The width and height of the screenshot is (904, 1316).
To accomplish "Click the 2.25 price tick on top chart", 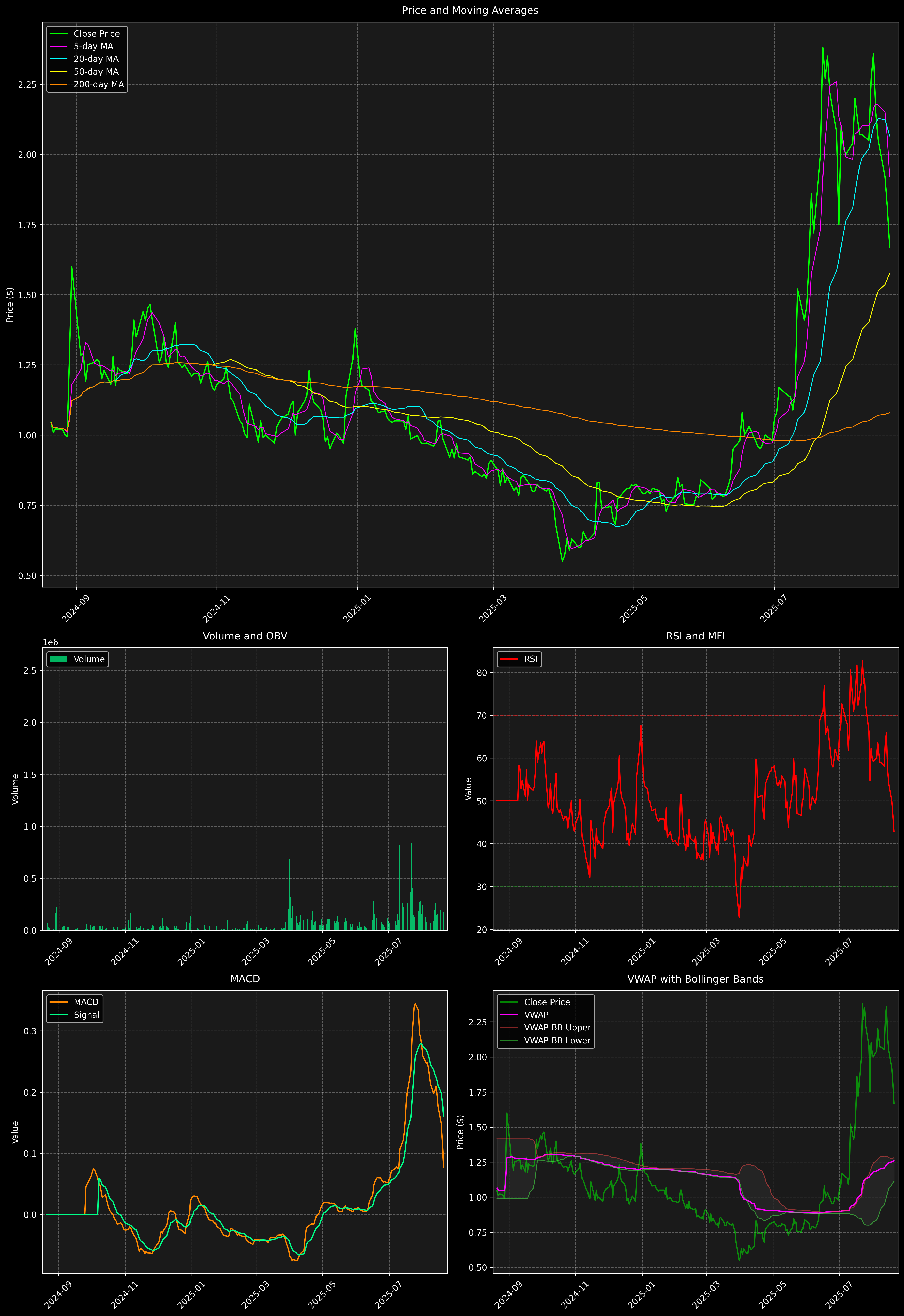I will 27,84.
